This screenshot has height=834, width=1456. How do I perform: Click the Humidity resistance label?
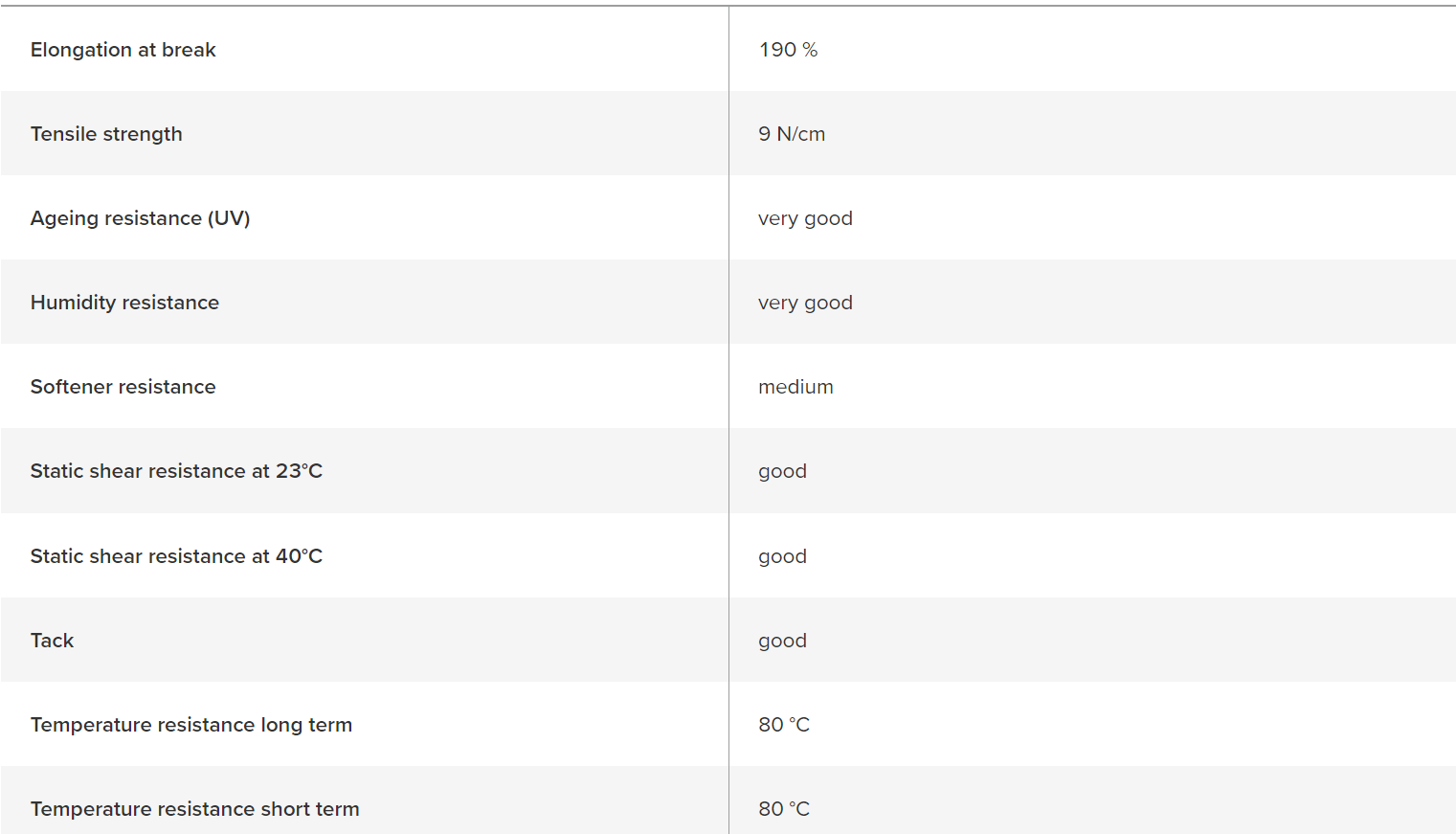point(124,303)
